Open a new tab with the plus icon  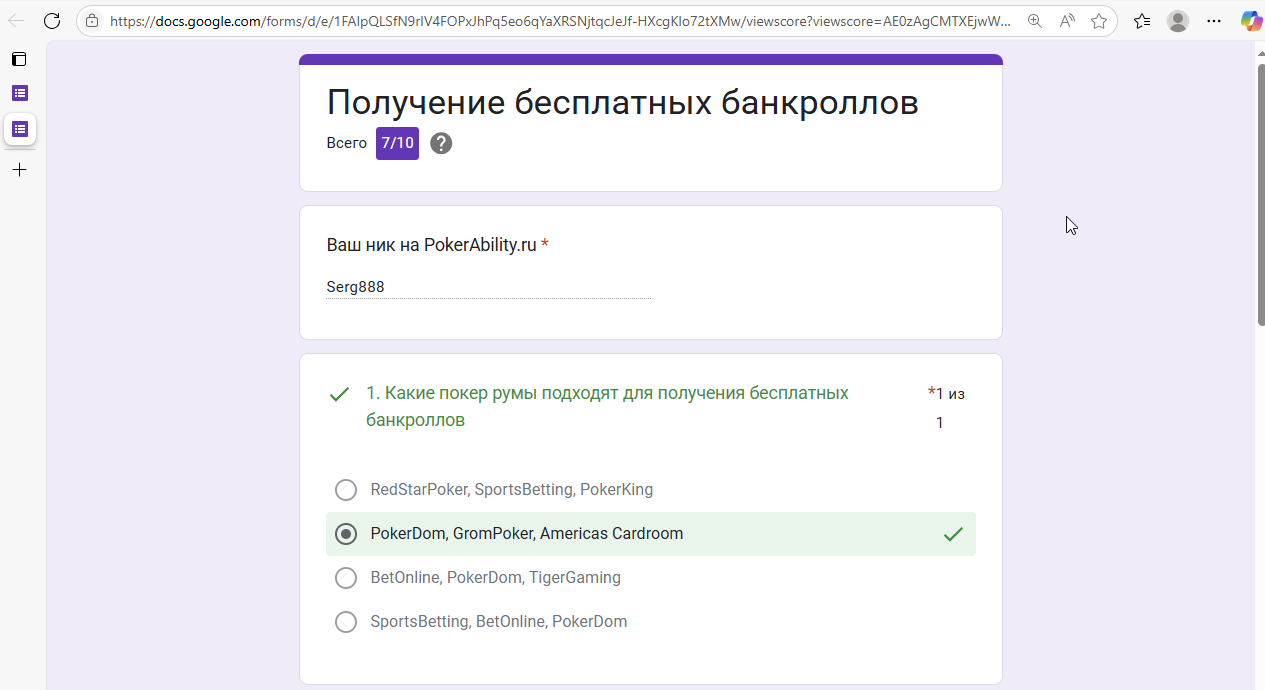click(19, 170)
